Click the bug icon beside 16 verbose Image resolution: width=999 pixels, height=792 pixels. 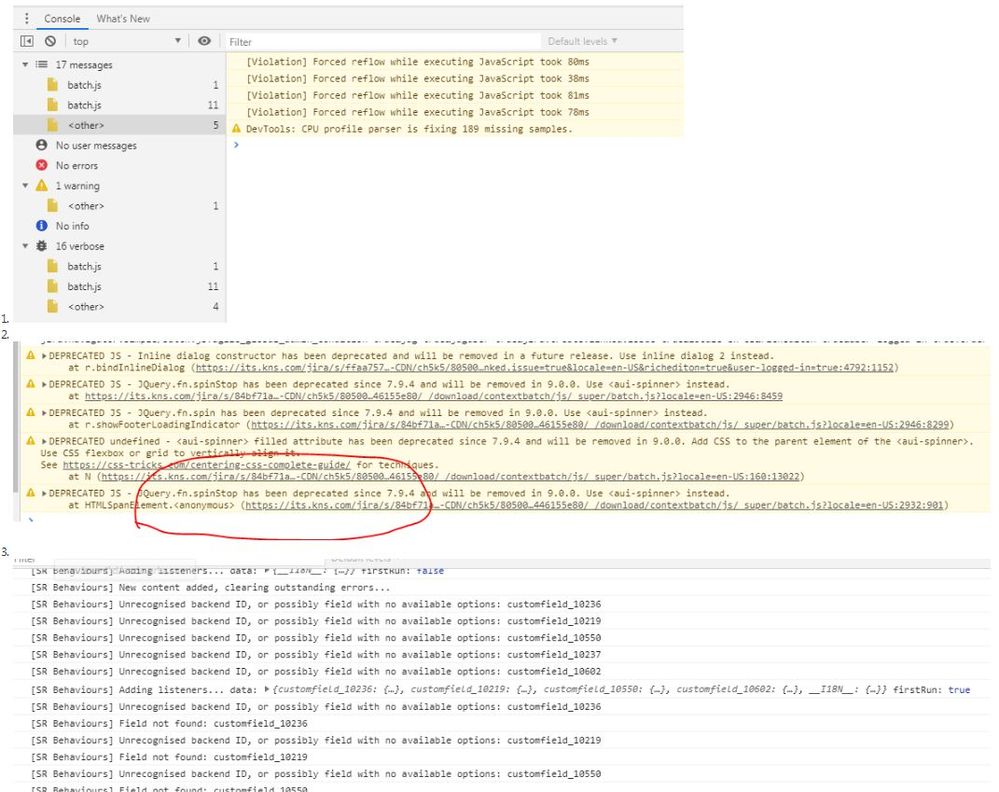42,246
